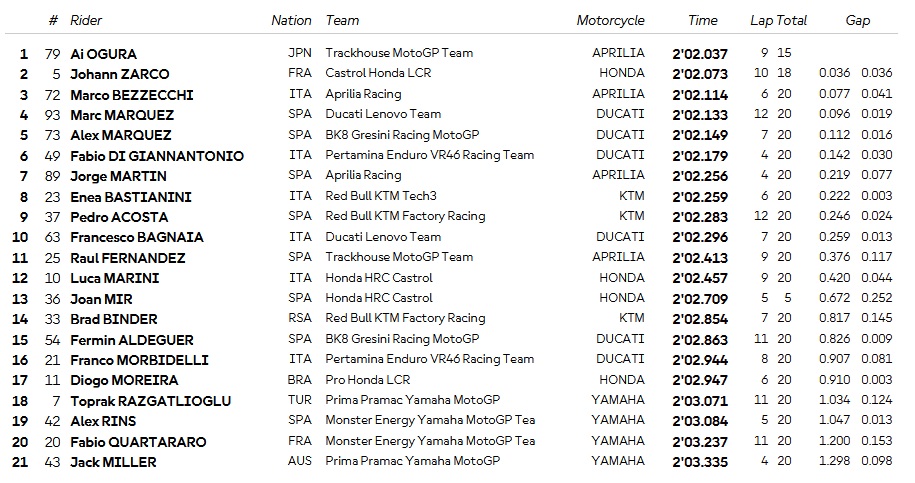Click the Time column header

703,20
